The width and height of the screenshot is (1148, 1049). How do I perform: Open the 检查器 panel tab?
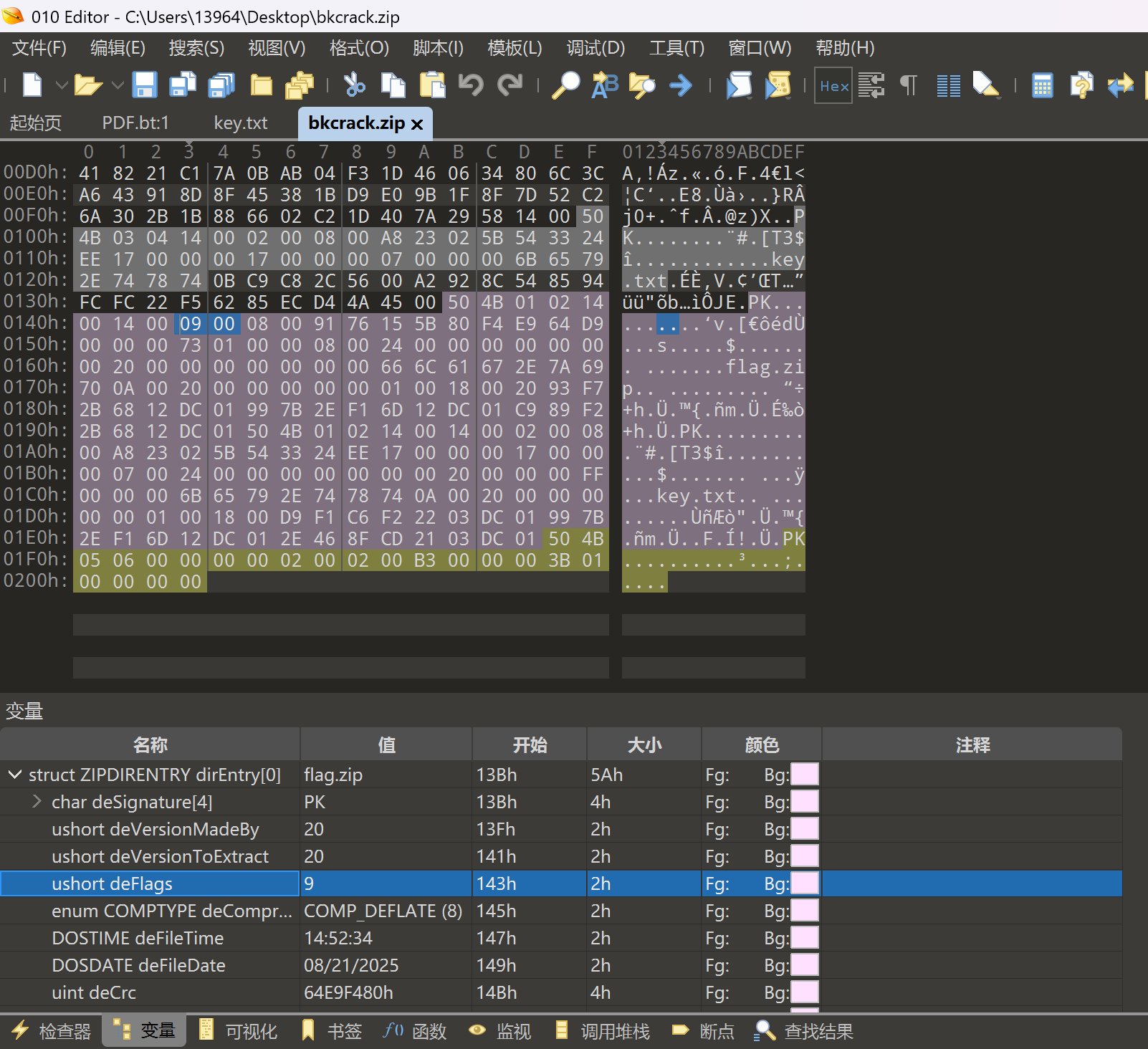click(51, 1031)
